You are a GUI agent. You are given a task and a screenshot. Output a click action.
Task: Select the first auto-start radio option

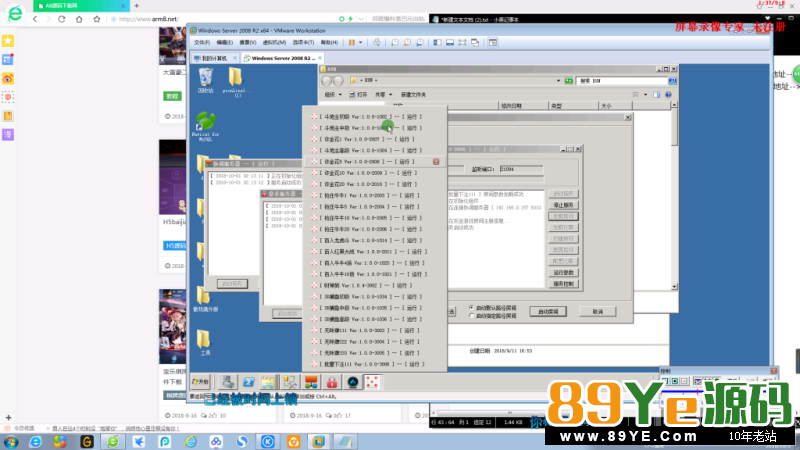coord(471,308)
